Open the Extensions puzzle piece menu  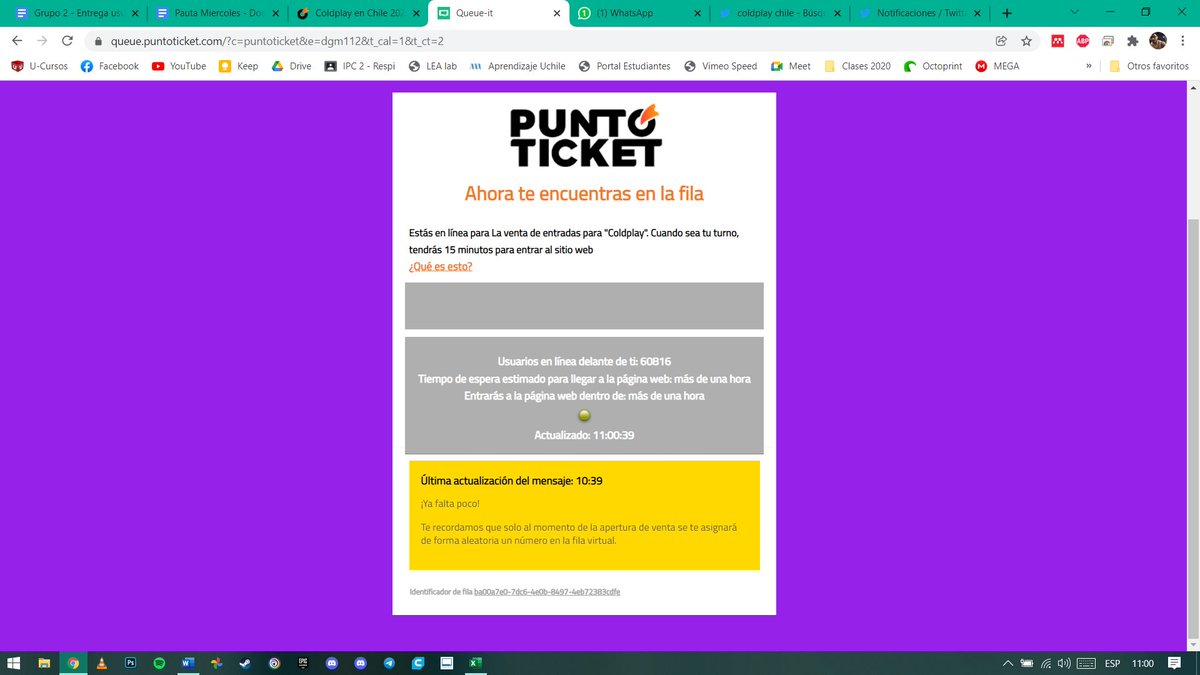(1133, 41)
